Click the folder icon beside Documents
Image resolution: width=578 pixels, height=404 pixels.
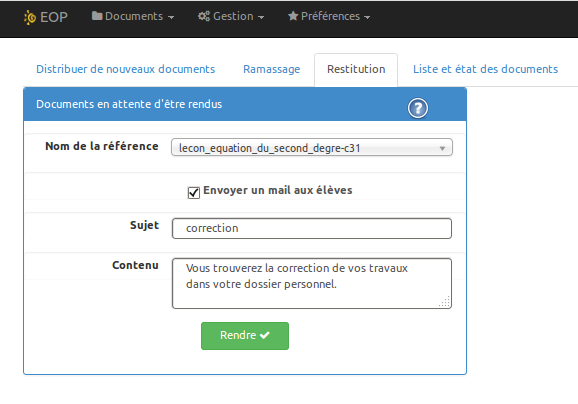click(97, 16)
